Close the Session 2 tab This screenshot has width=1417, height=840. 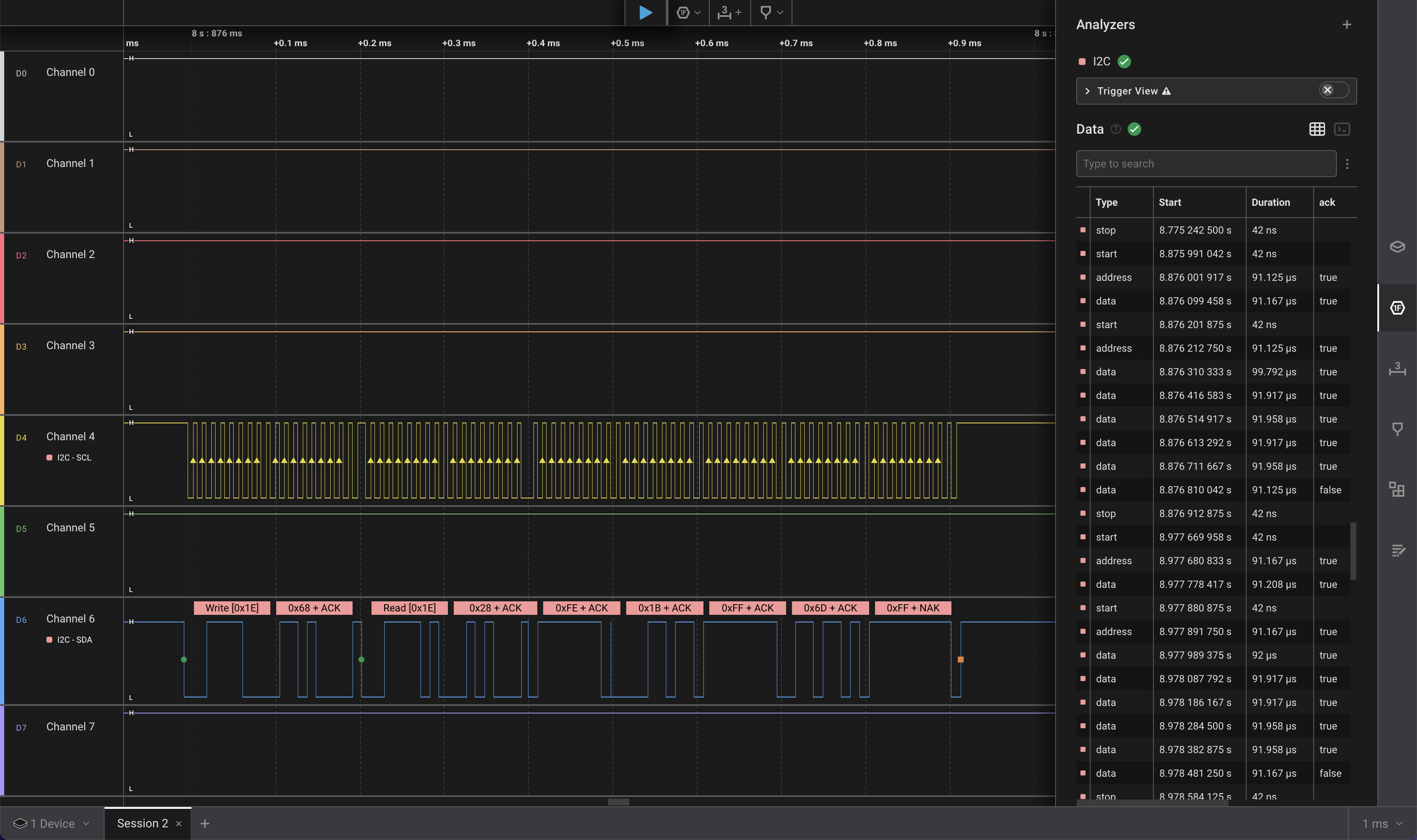pos(179,824)
